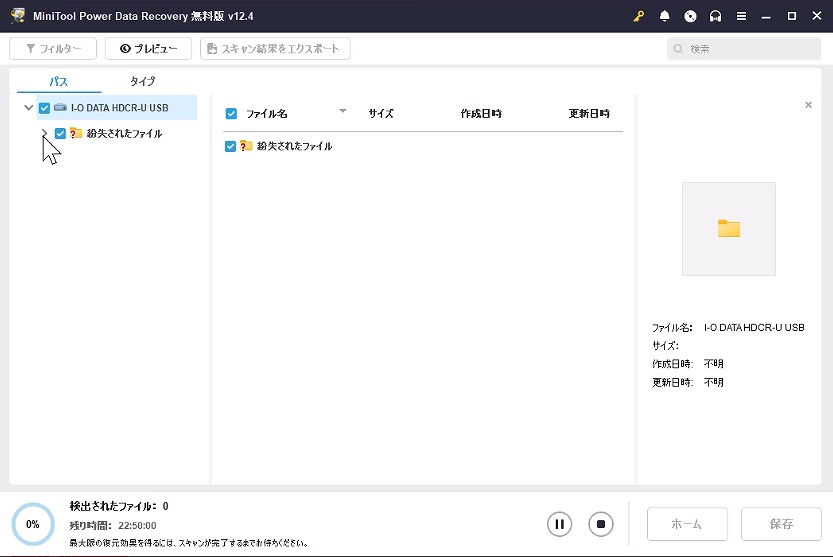Focus the 検索 search field
This screenshot has height=557, width=833.
pyautogui.click(x=744, y=49)
